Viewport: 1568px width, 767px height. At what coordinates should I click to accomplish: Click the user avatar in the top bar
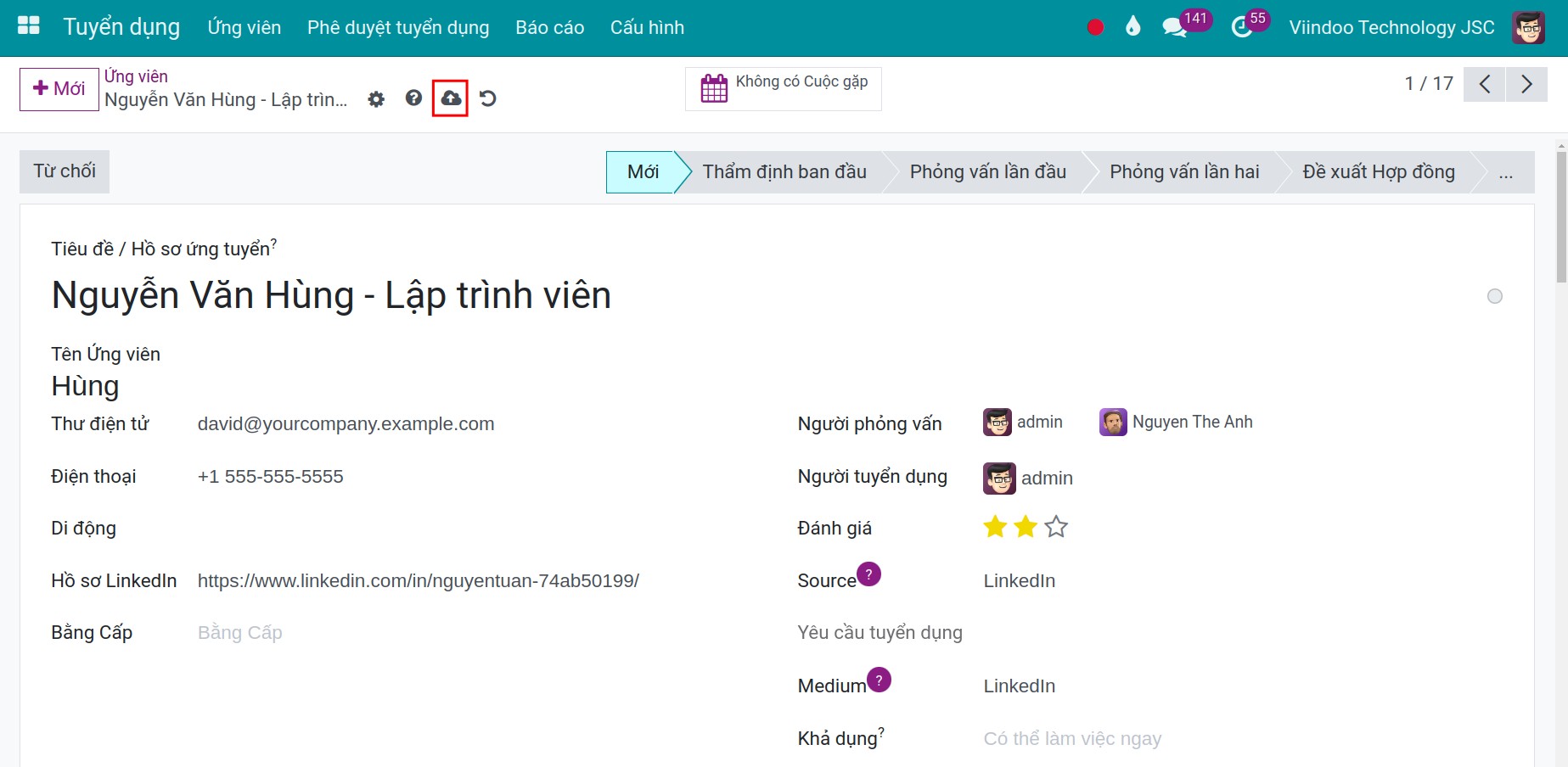click(1528, 27)
